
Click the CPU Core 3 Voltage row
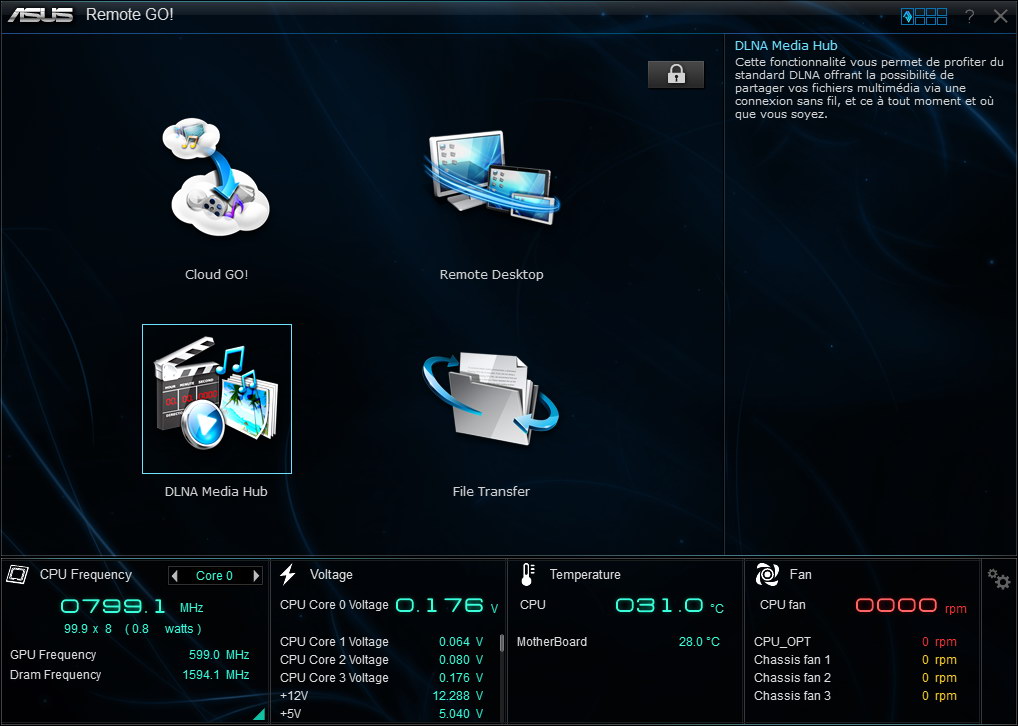point(382,677)
